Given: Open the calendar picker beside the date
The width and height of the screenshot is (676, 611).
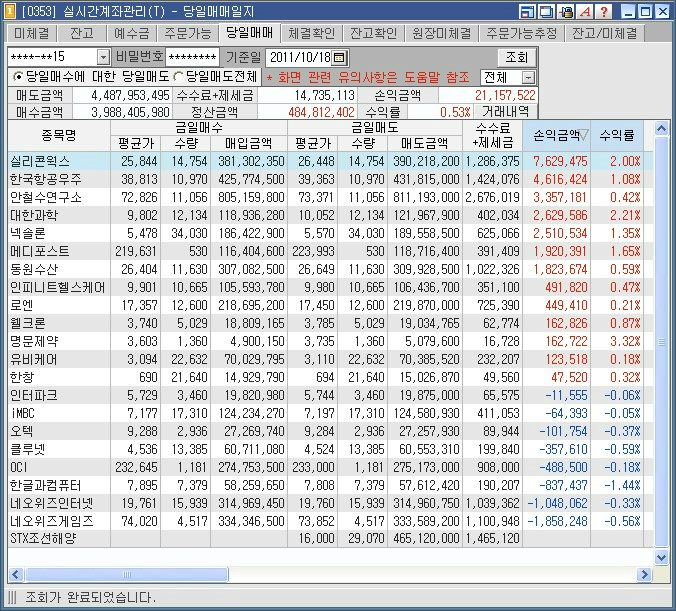Looking at the screenshot, I should click(x=340, y=57).
